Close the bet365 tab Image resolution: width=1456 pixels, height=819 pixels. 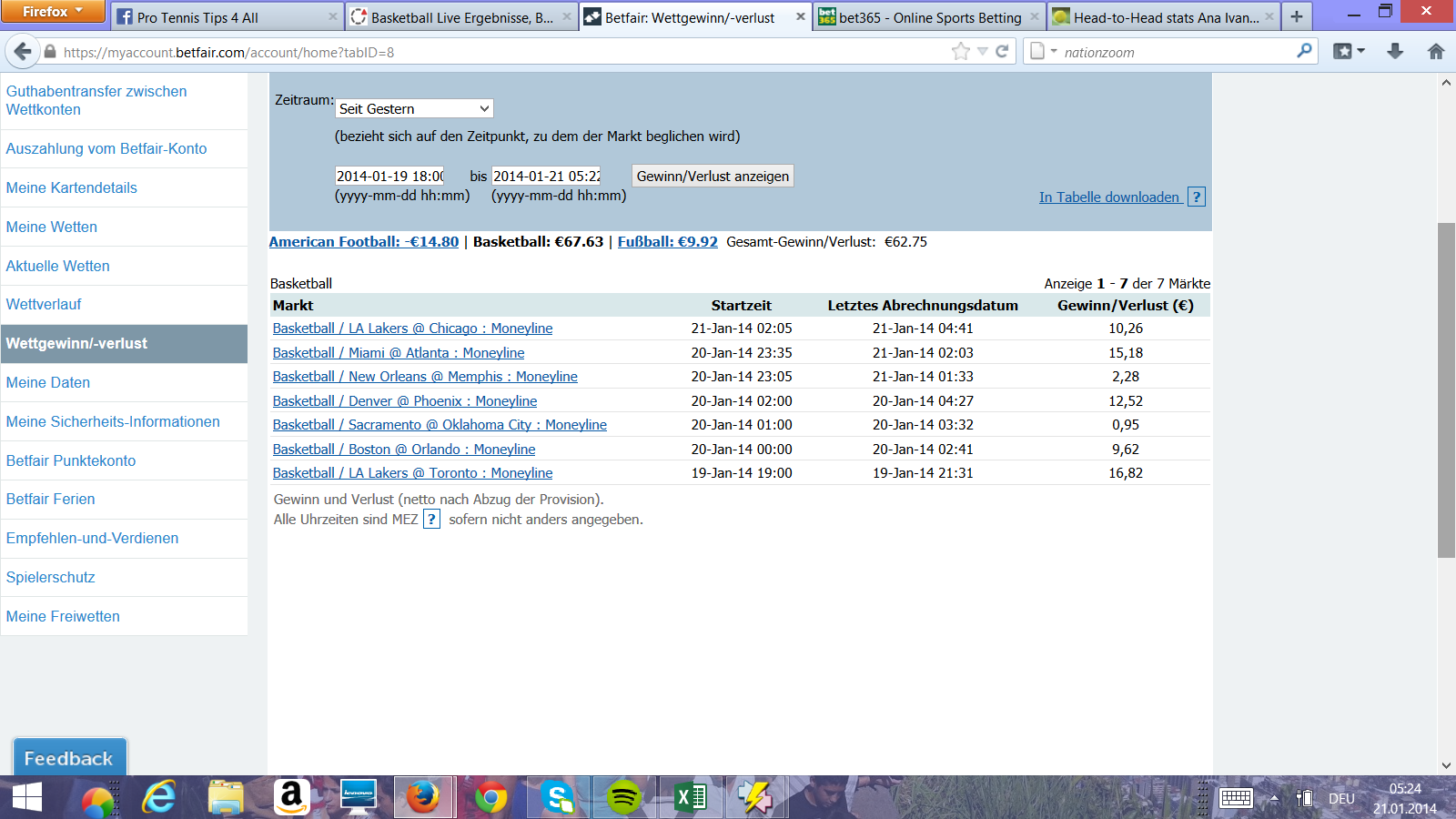tap(1035, 17)
